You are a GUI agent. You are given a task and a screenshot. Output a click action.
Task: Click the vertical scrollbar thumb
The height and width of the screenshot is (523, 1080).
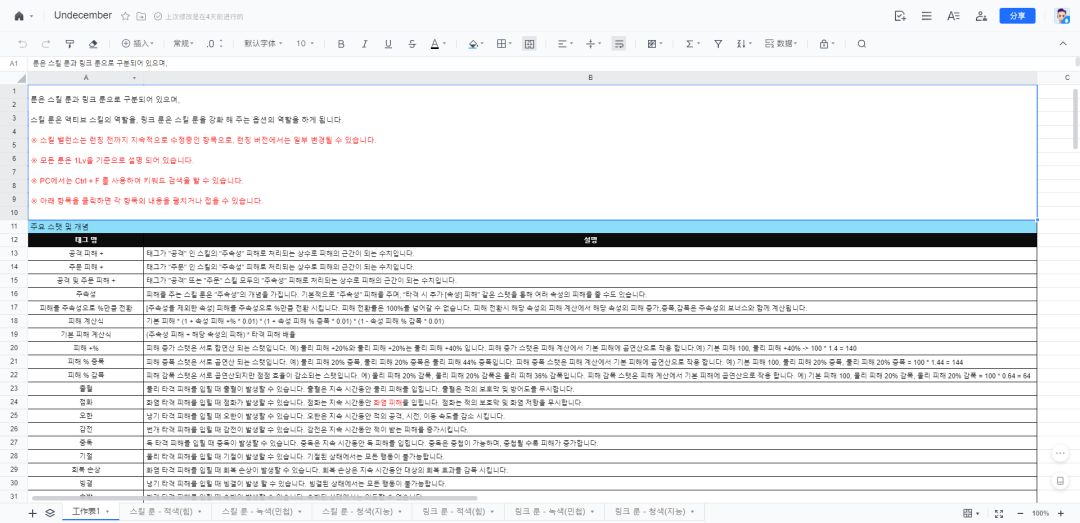coord(1075,119)
